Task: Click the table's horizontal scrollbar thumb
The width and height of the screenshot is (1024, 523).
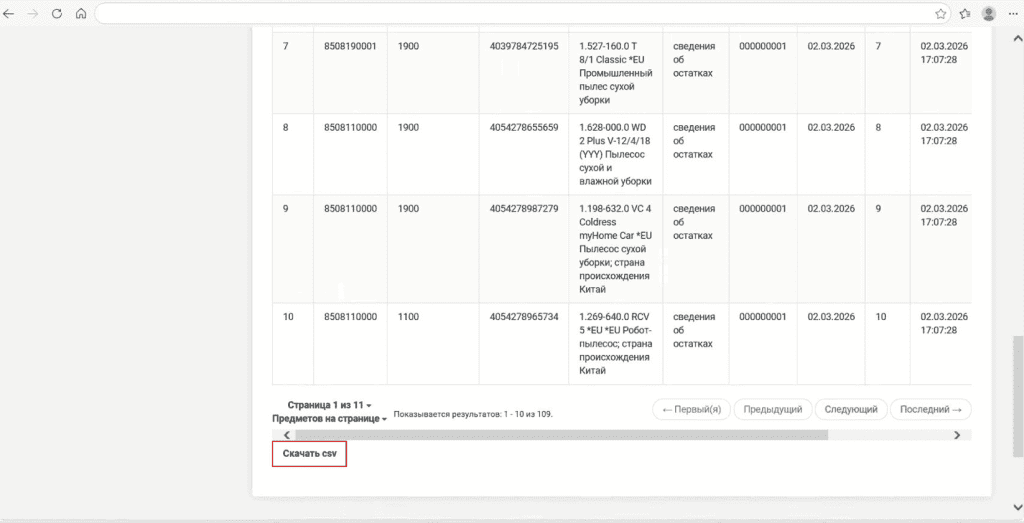Action: click(x=560, y=435)
